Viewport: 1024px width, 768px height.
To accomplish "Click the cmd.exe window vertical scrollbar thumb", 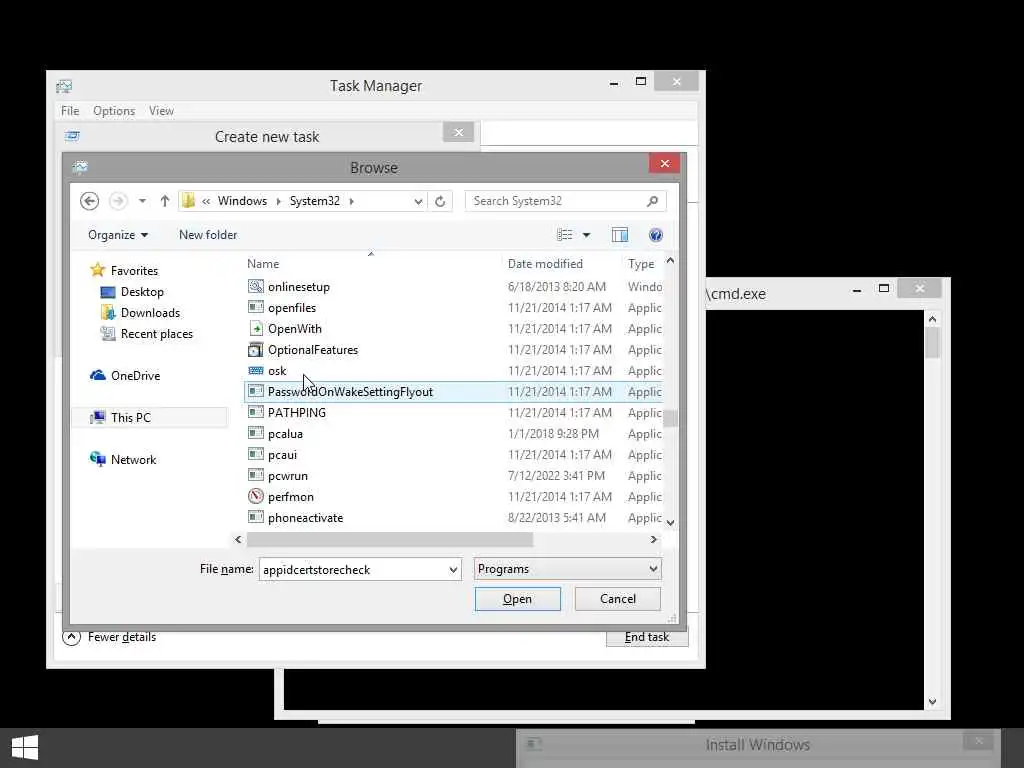I will click(x=932, y=342).
